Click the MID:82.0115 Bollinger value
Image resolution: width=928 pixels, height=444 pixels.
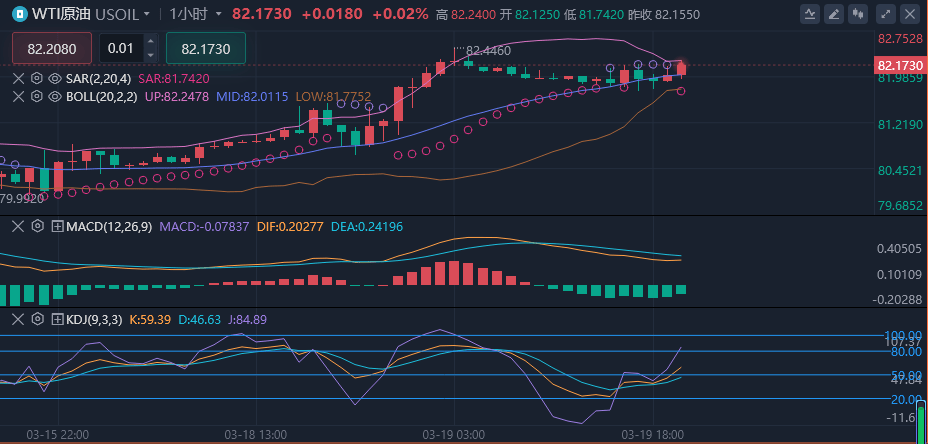(x=252, y=96)
